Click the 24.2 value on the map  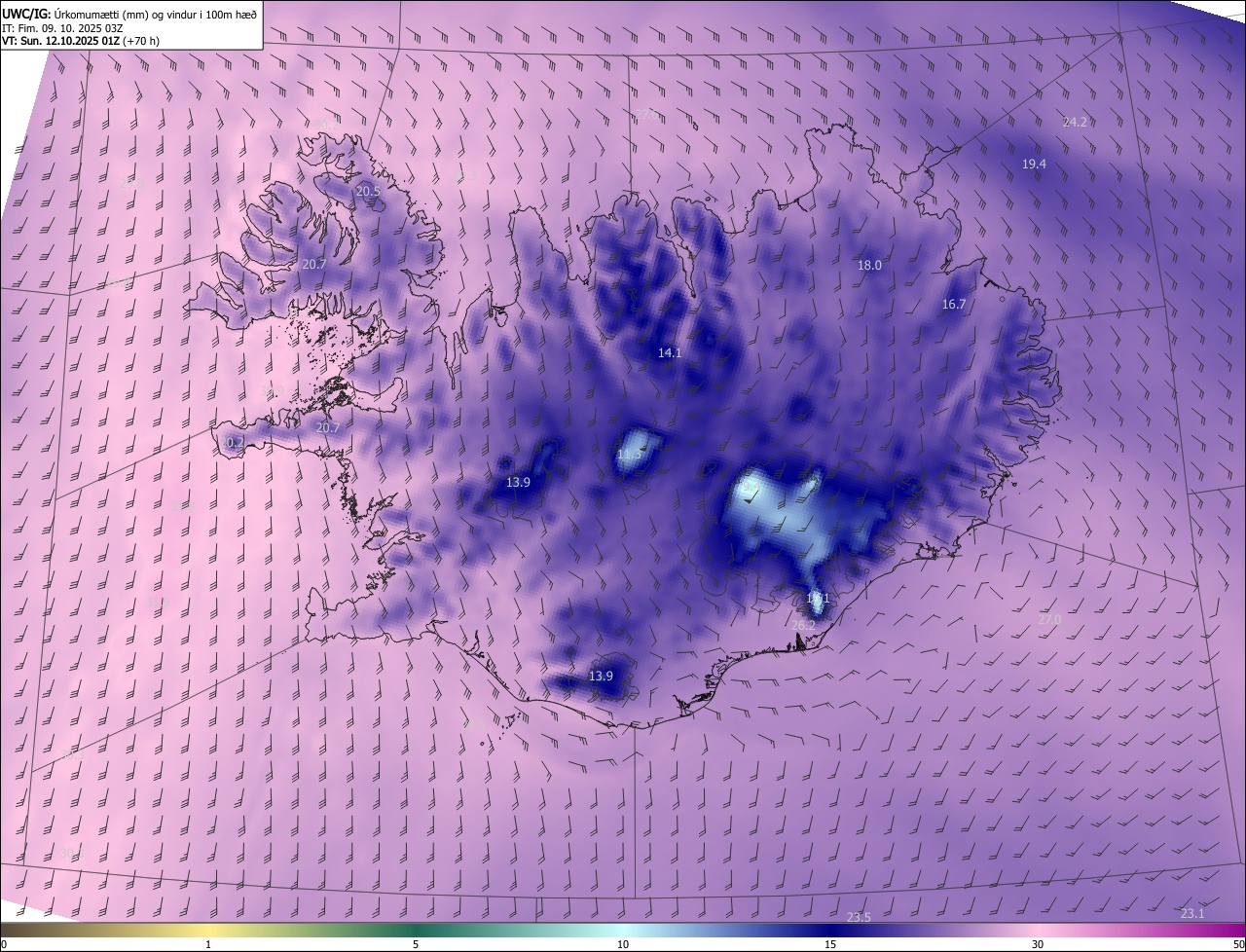1075,123
